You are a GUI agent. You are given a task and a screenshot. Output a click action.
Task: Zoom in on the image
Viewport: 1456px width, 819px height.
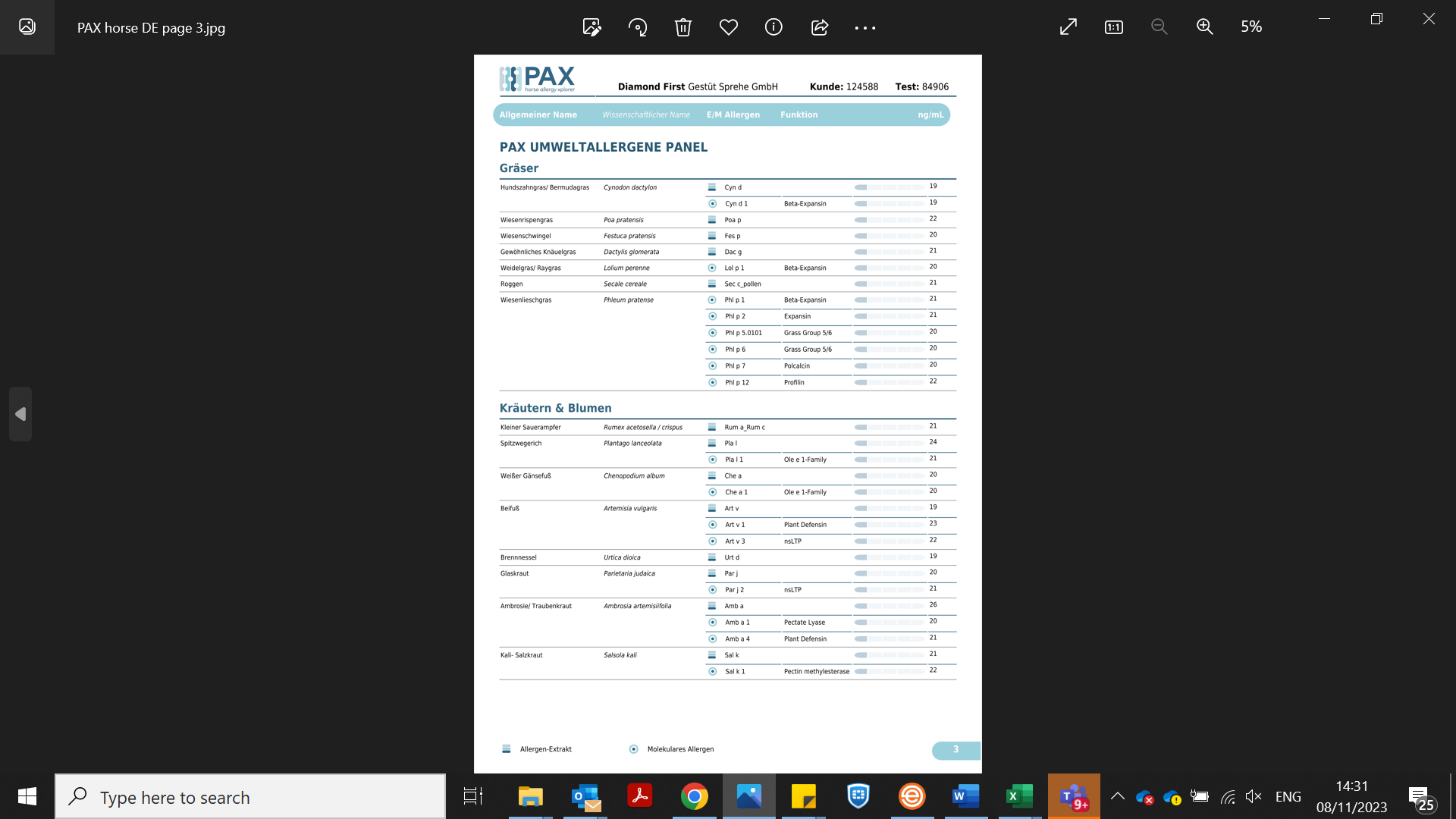coord(1204,27)
